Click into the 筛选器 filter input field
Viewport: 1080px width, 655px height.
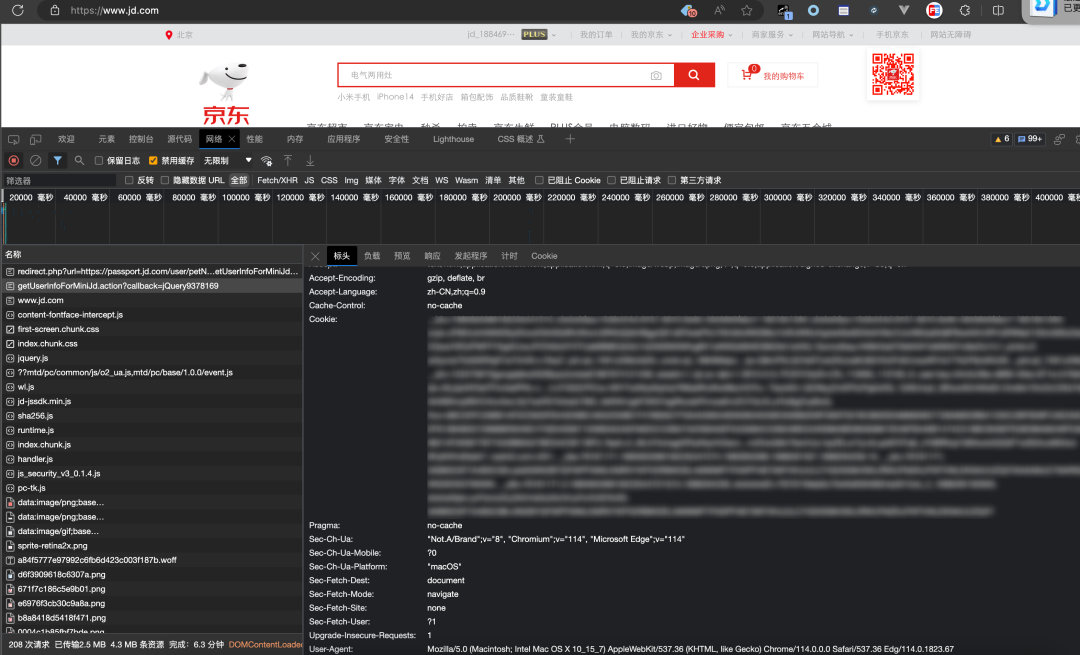(x=59, y=180)
